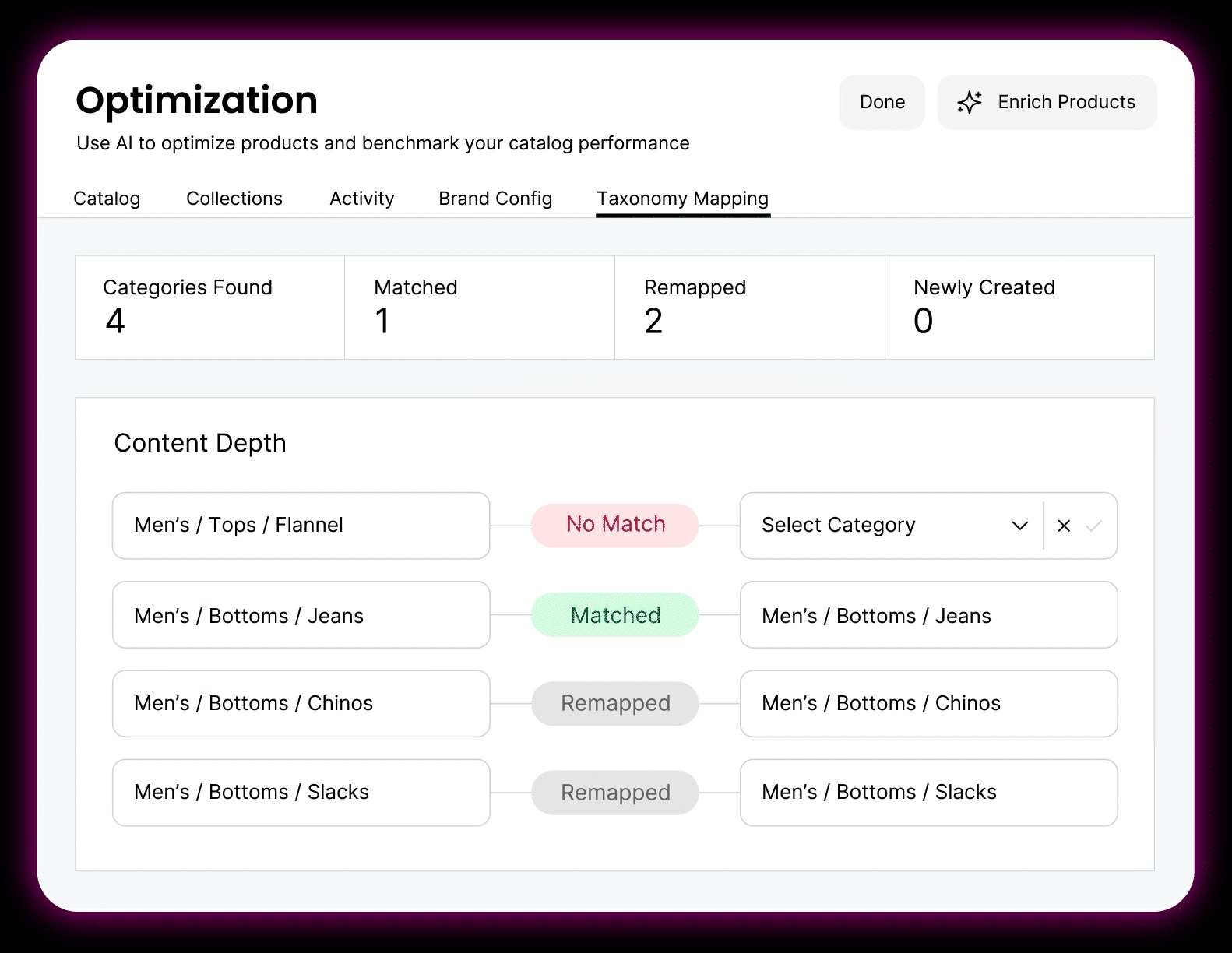
Task: Click the Optimization page title
Action: [197, 100]
